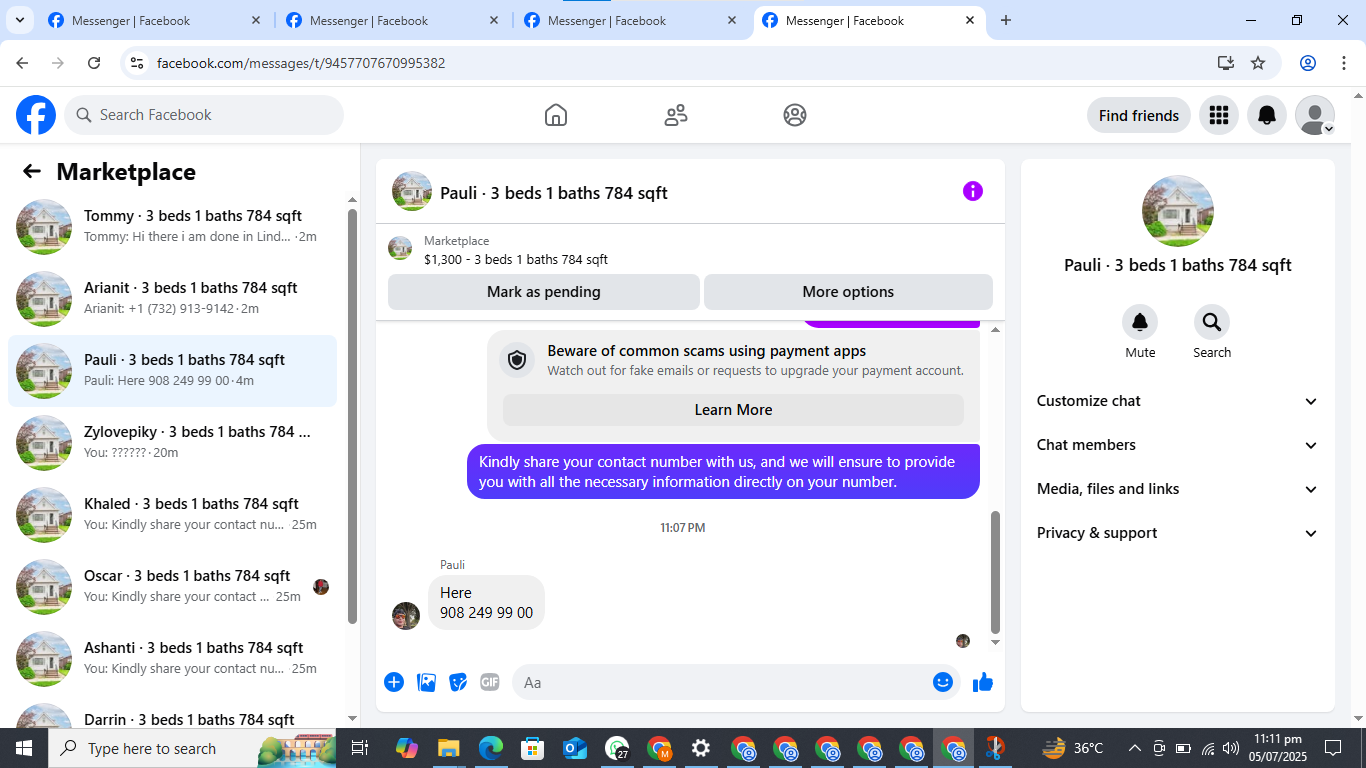The width and height of the screenshot is (1366, 768).
Task: Click More options button
Action: tap(848, 292)
